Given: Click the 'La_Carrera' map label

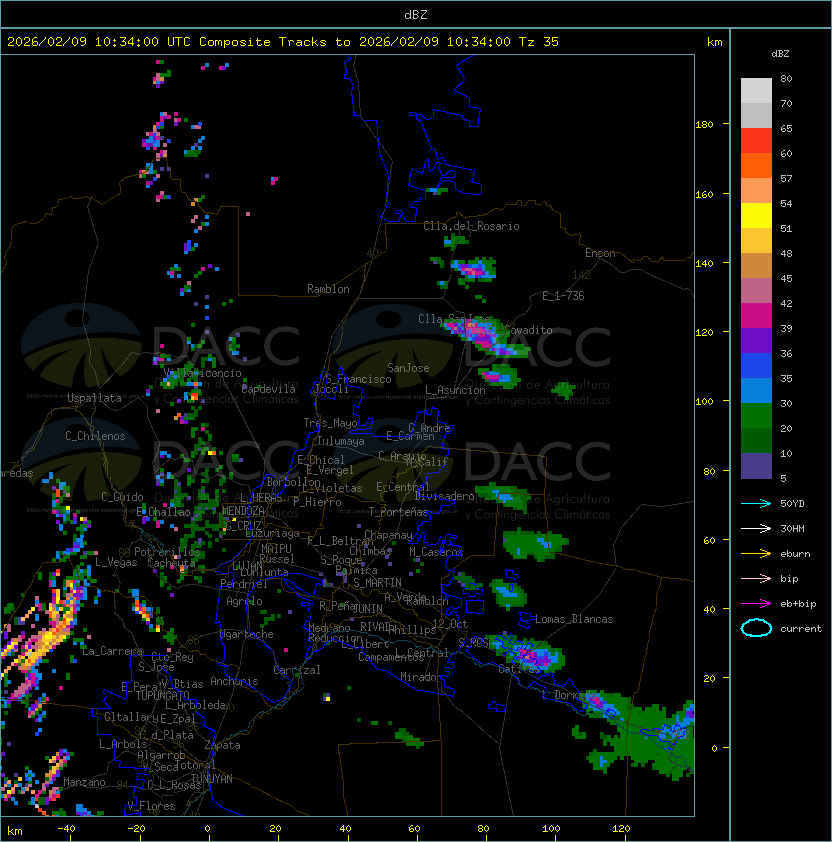Looking at the screenshot, I should tap(112, 651).
